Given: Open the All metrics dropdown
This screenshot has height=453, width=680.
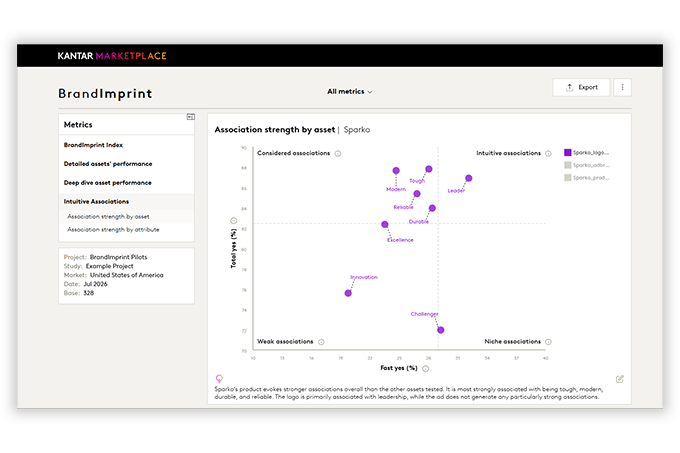Looking at the screenshot, I should pyautogui.click(x=350, y=91).
